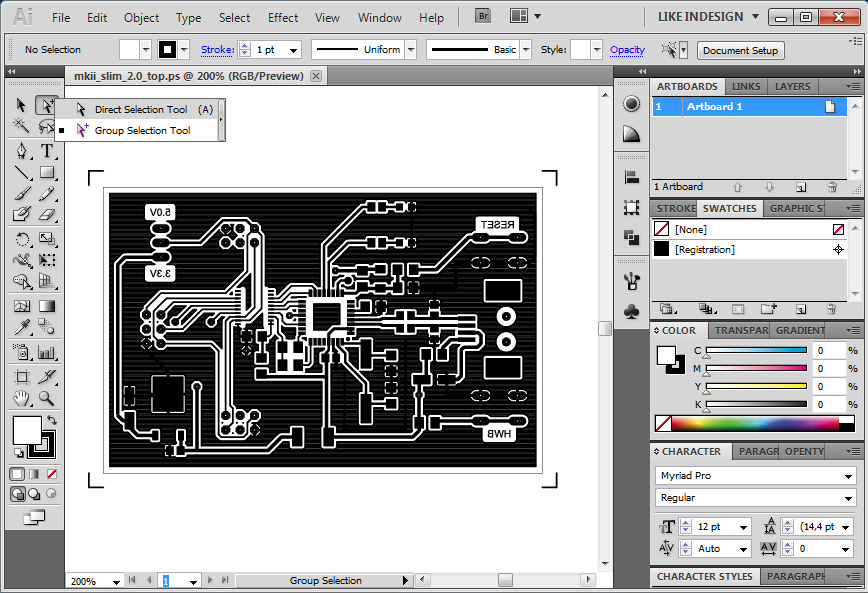The width and height of the screenshot is (868, 593).
Task: Select the black arrow Selection tool
Action: tap(21, 105)
